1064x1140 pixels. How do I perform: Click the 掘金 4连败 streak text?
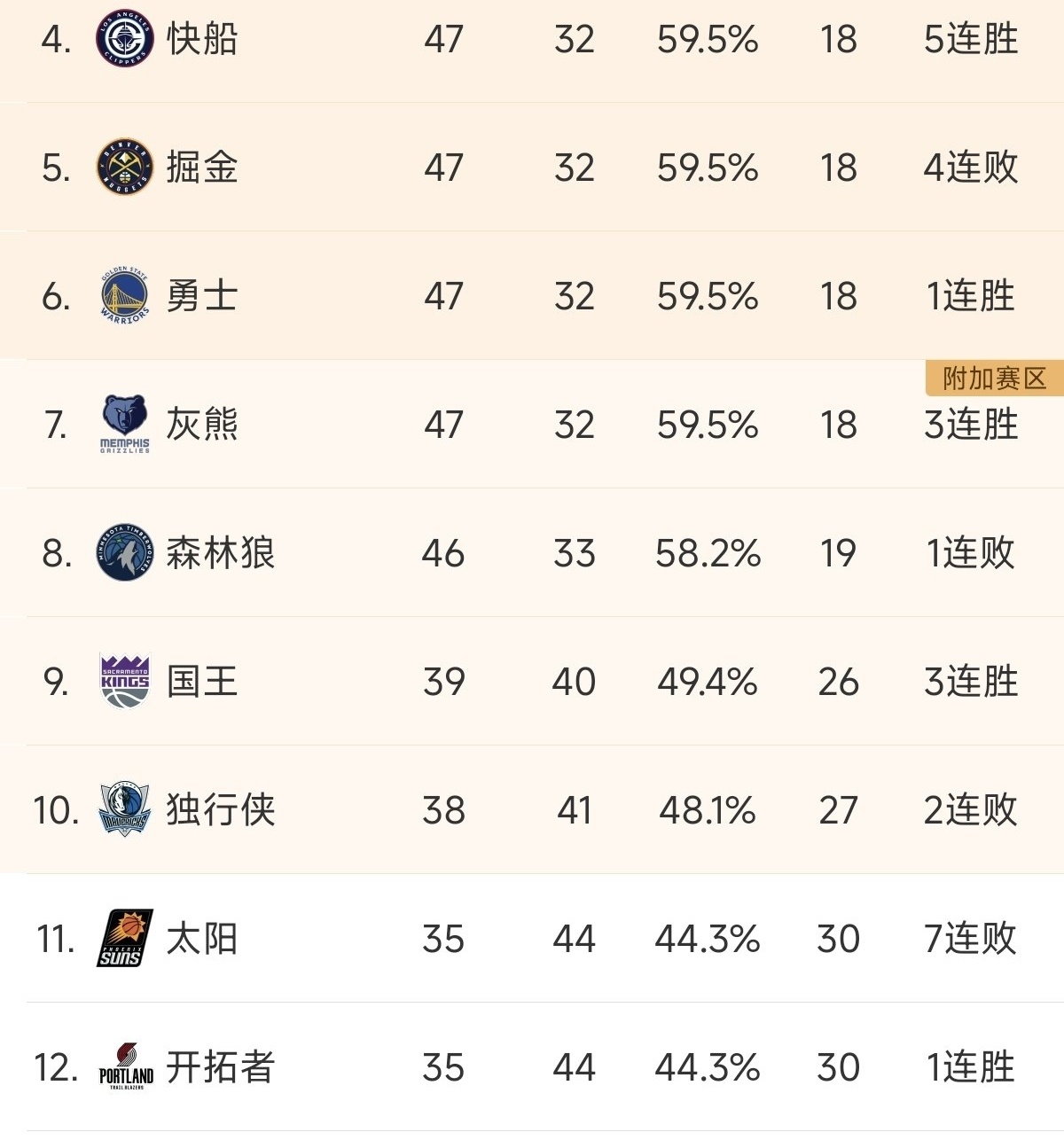pyautogui.click(x=970, y=167)
